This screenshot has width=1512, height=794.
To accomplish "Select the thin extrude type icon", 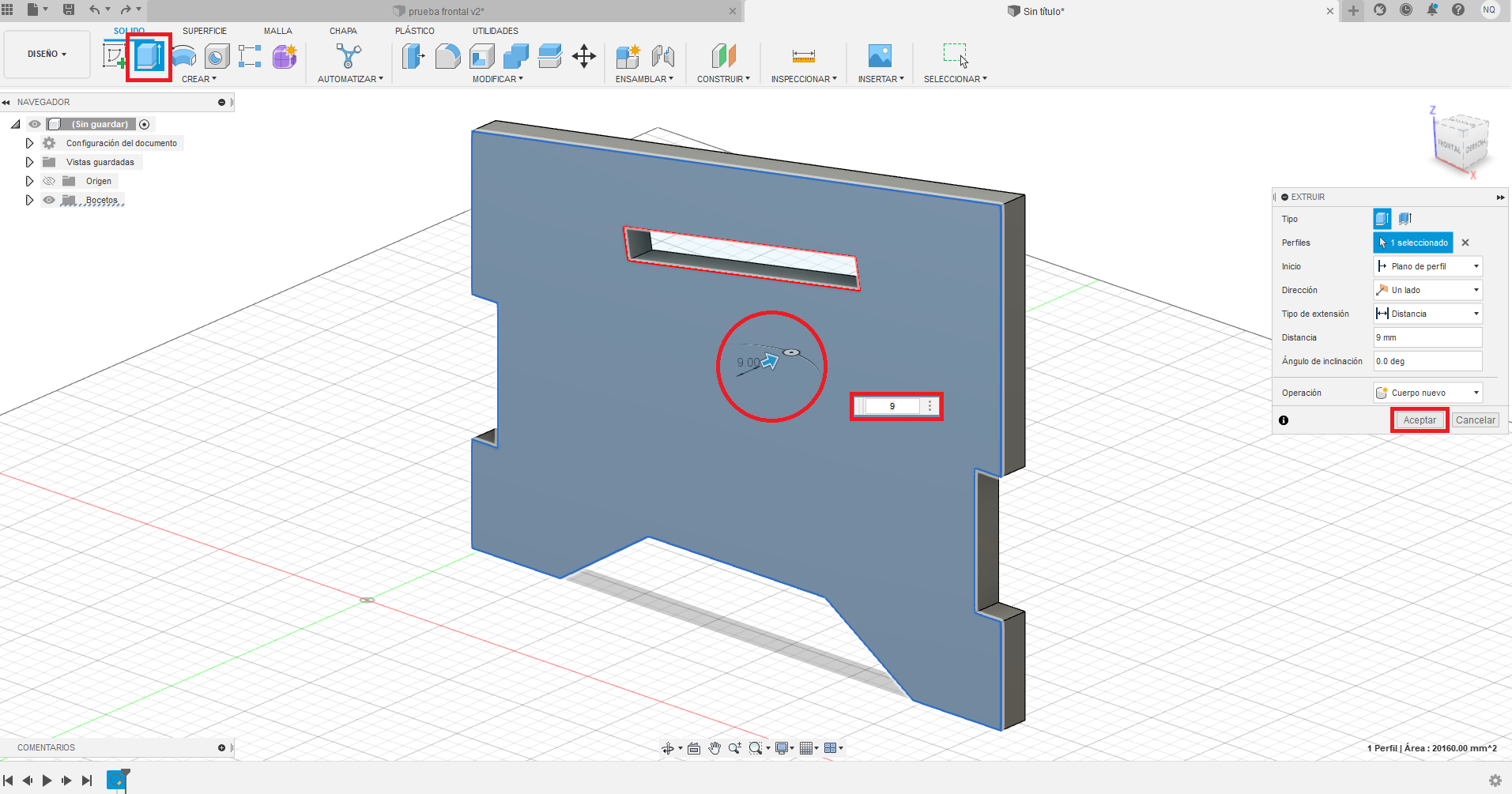I will tap(1405, 219).
